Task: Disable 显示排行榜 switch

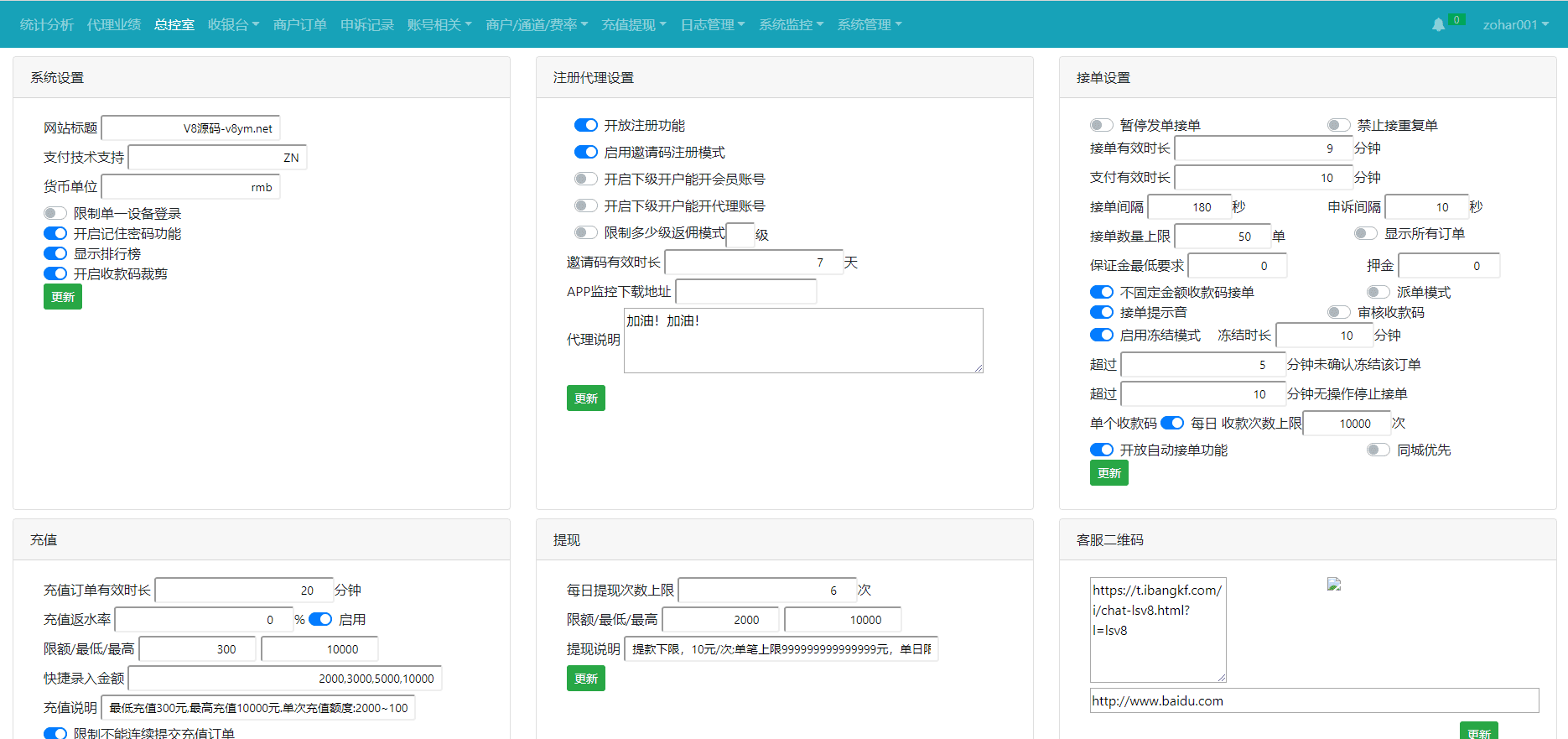Action: pyautogui.click(x=55, y=253)
